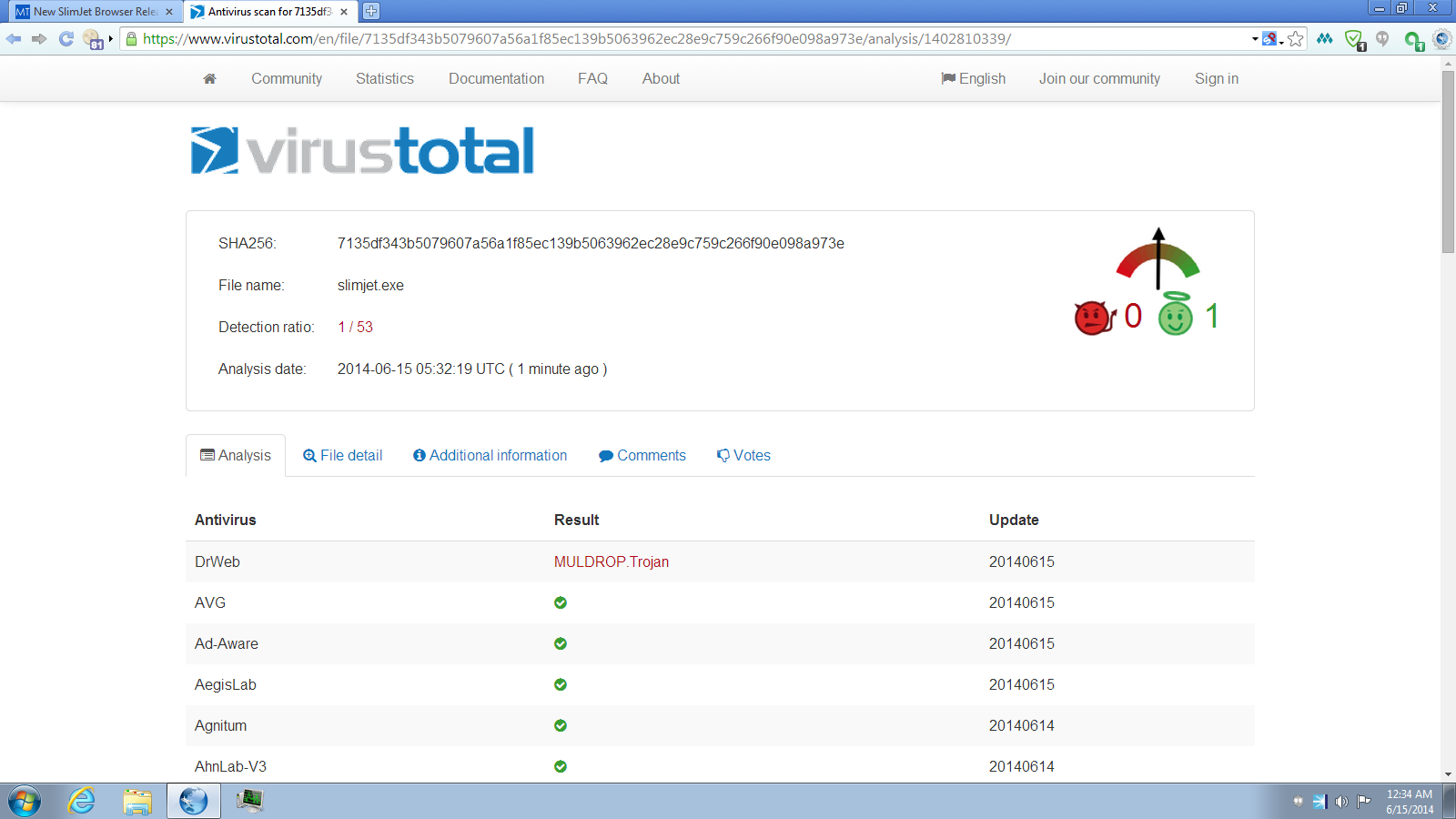
Task: Click the AegisLab antivirus name
Action: 226,685
